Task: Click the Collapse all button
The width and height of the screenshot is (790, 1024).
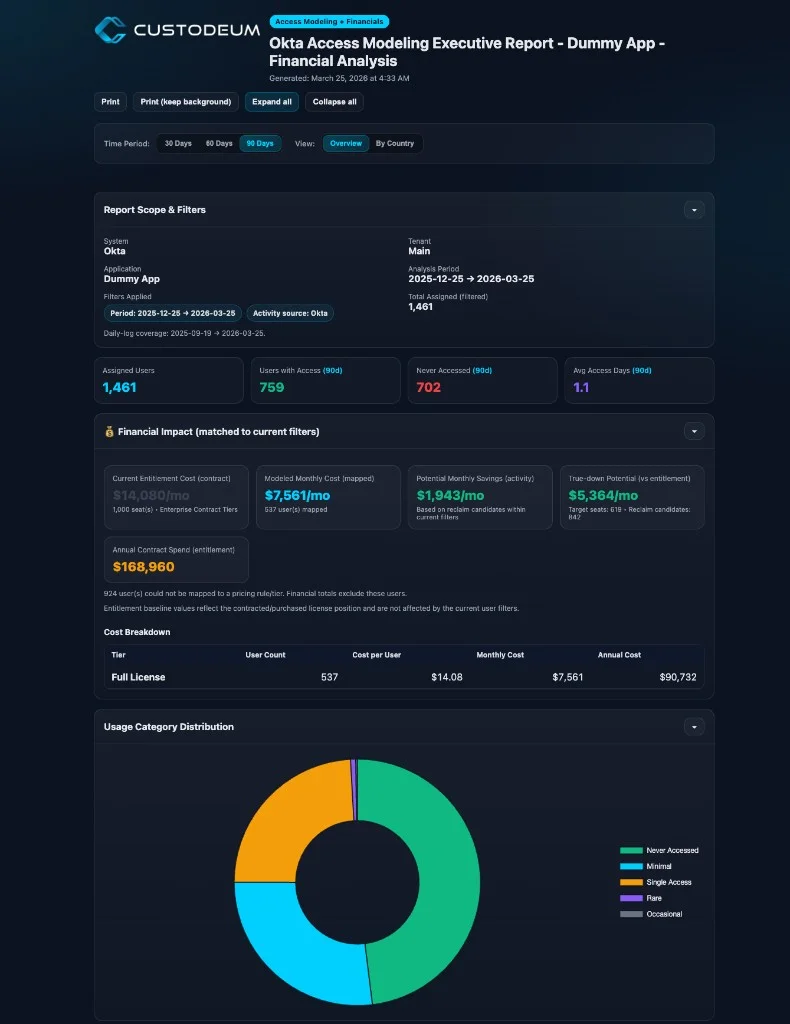Action: coord(334,102)
